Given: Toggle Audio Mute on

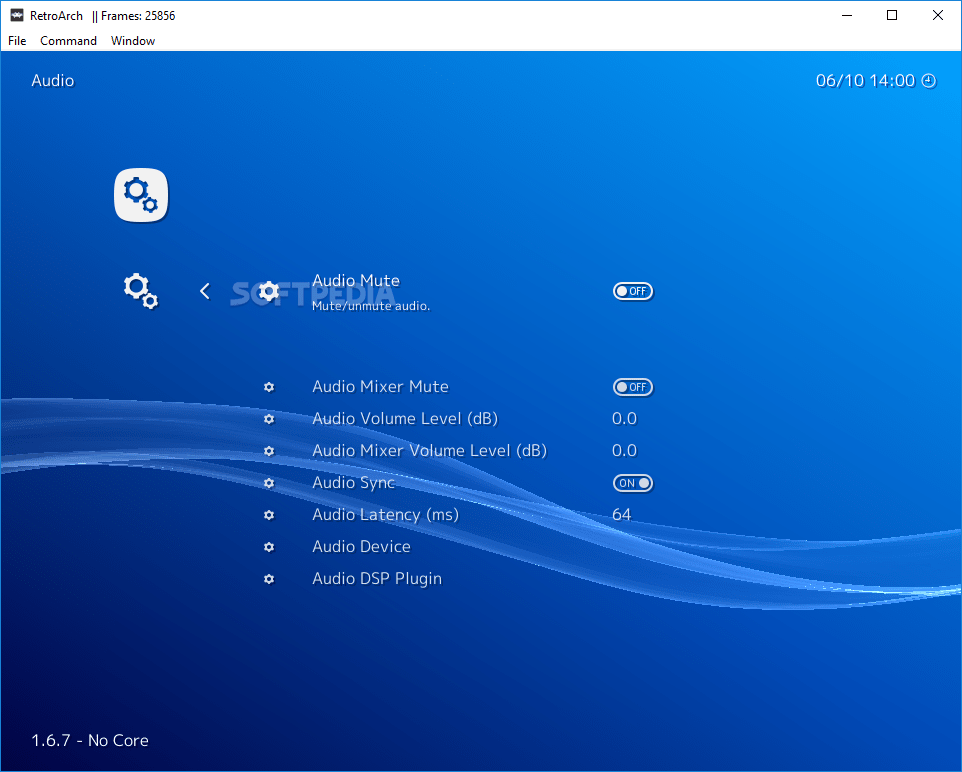Looking at the screenshot, I should point(632,291).
